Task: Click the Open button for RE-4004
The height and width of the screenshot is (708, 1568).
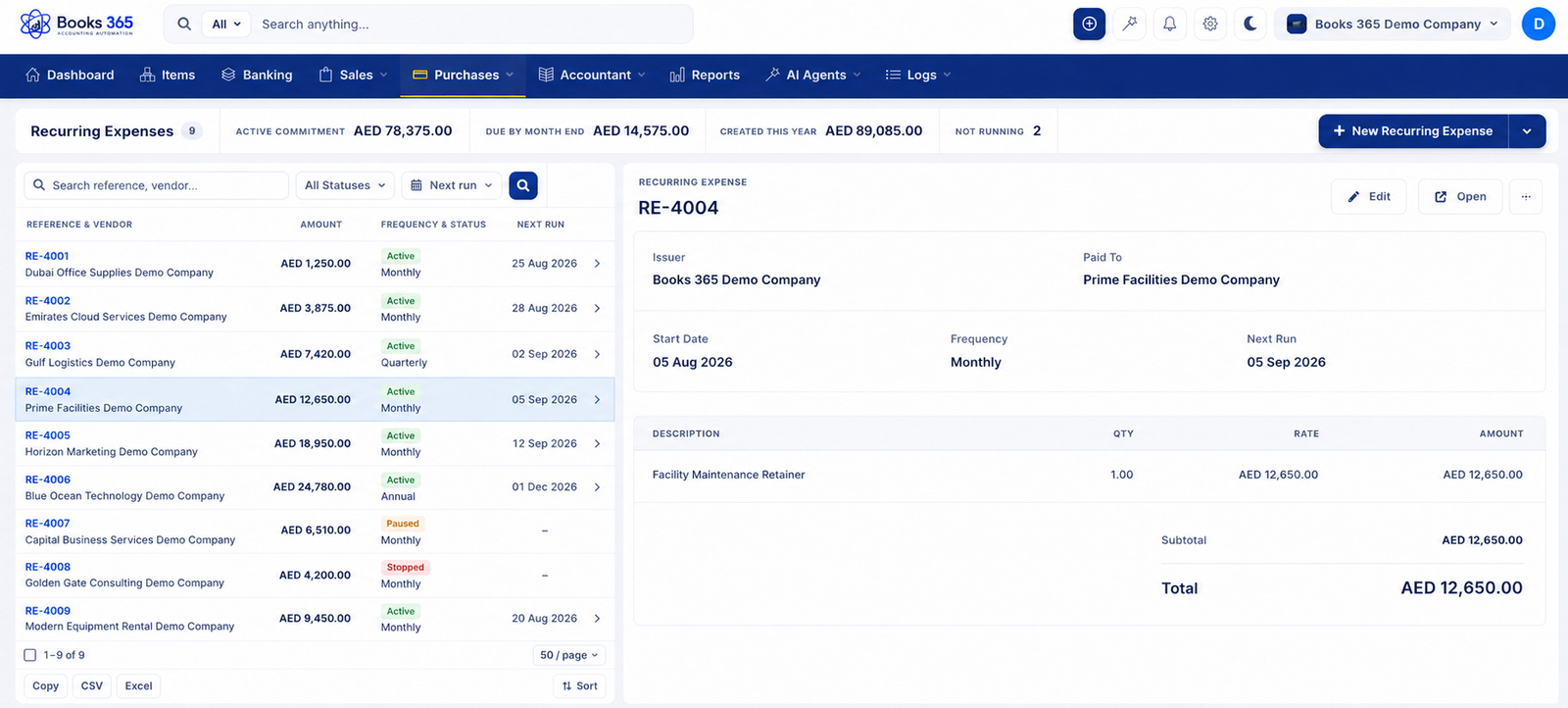Action: point(1460,197)
